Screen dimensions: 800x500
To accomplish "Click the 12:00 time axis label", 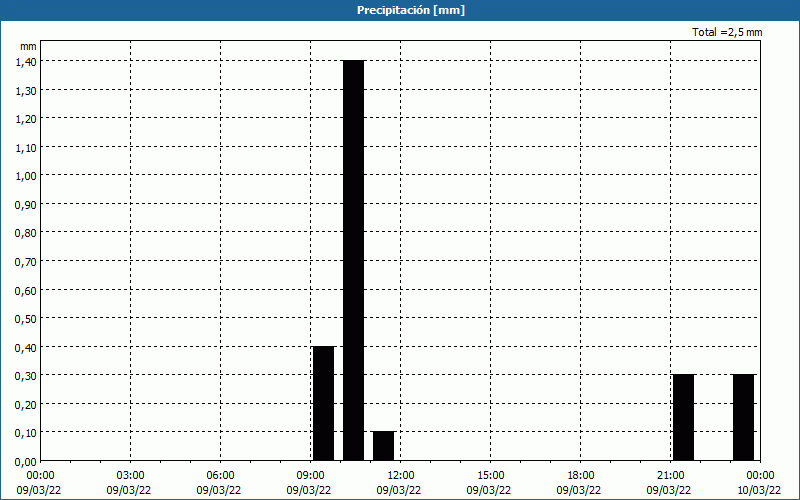I will pos(401,476).
